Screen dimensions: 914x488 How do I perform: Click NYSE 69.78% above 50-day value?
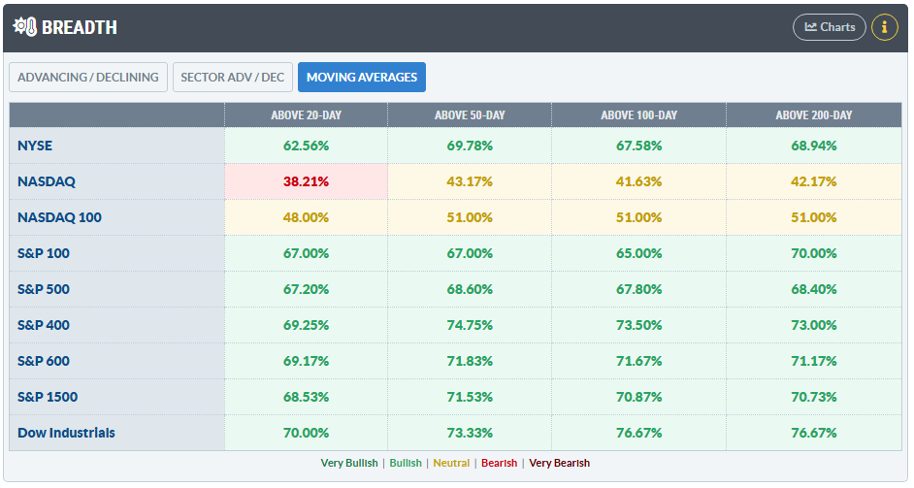(470, 146)
